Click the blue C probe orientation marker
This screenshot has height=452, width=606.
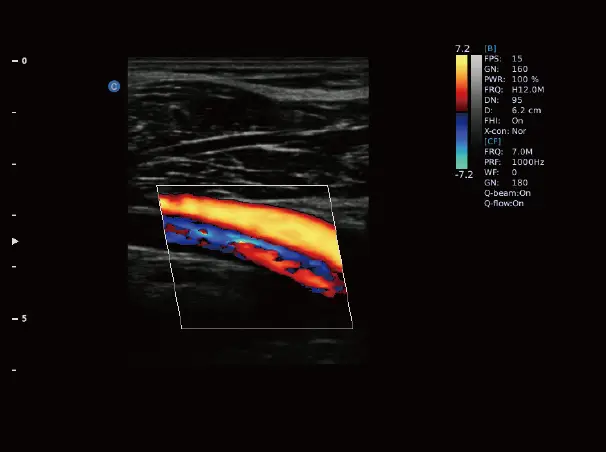click(114, 87)
